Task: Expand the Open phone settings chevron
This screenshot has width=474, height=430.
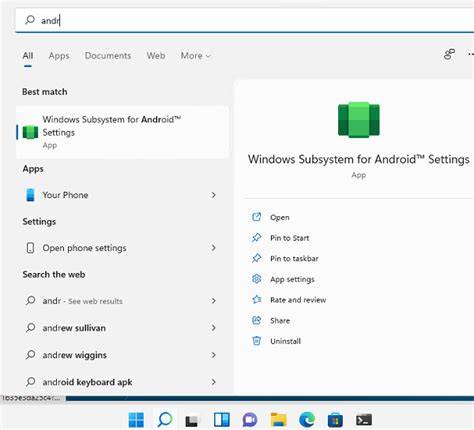Action: pyautogui.click(x=214, y=248)
